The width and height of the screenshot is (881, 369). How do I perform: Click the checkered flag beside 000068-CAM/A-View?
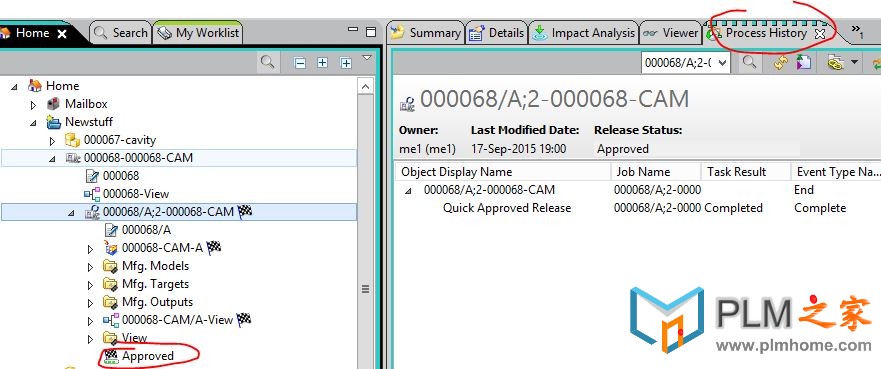(x=244, y=320)
